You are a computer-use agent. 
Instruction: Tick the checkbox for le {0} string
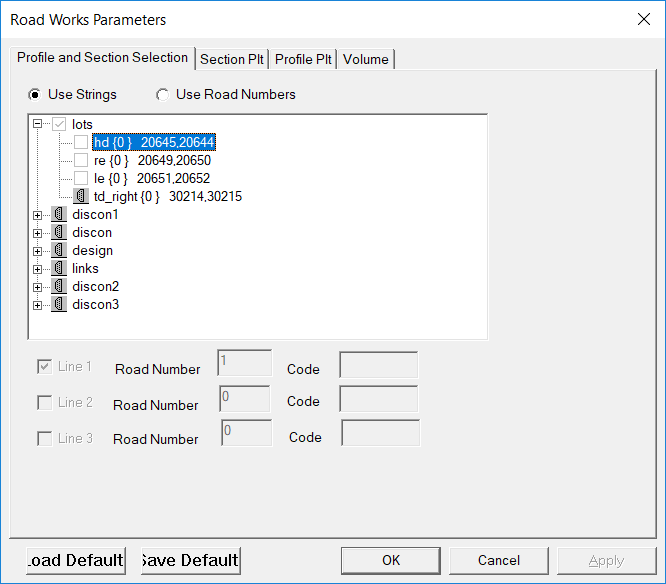coord(81,179)
